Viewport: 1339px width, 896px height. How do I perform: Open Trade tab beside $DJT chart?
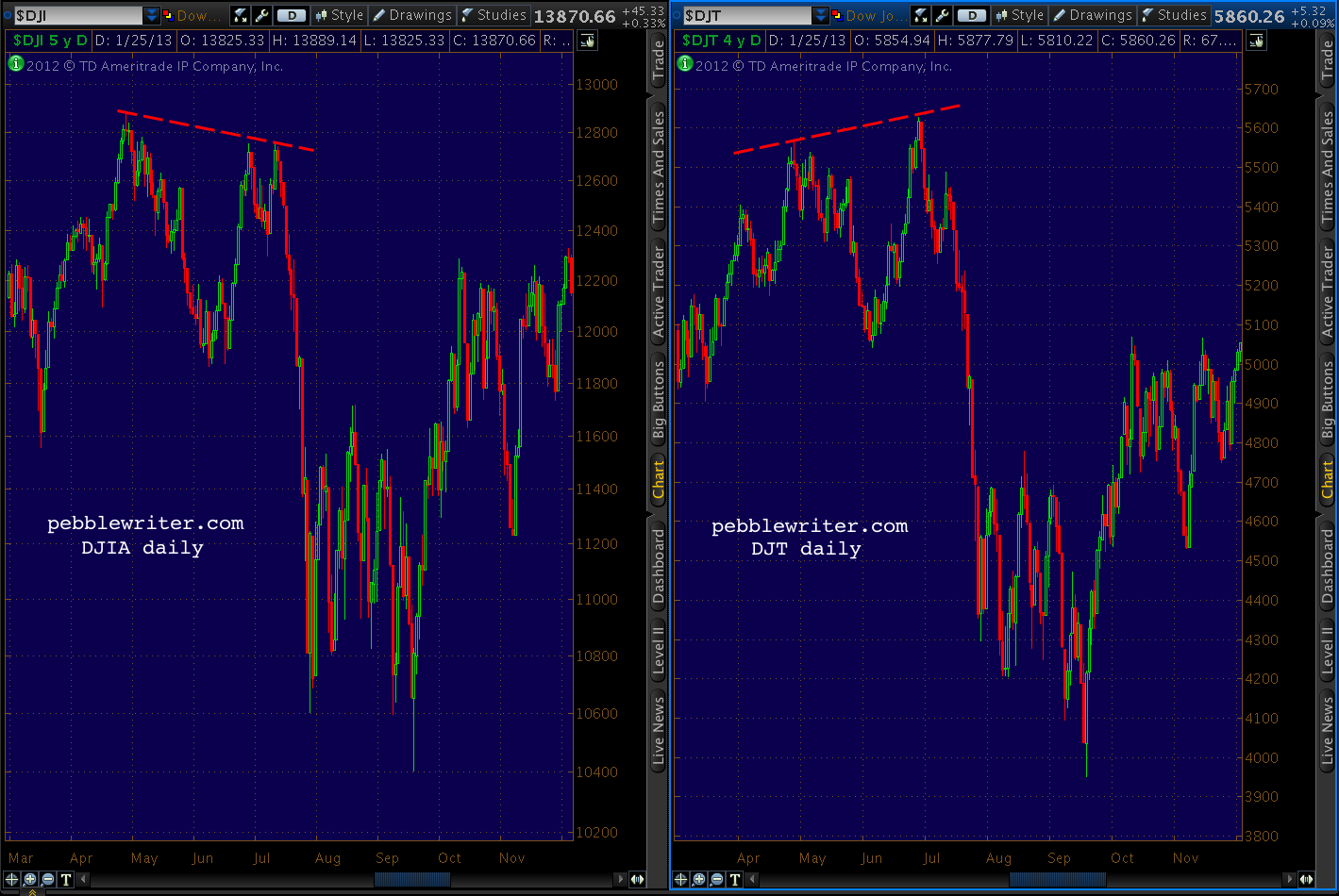[1328, 60]
